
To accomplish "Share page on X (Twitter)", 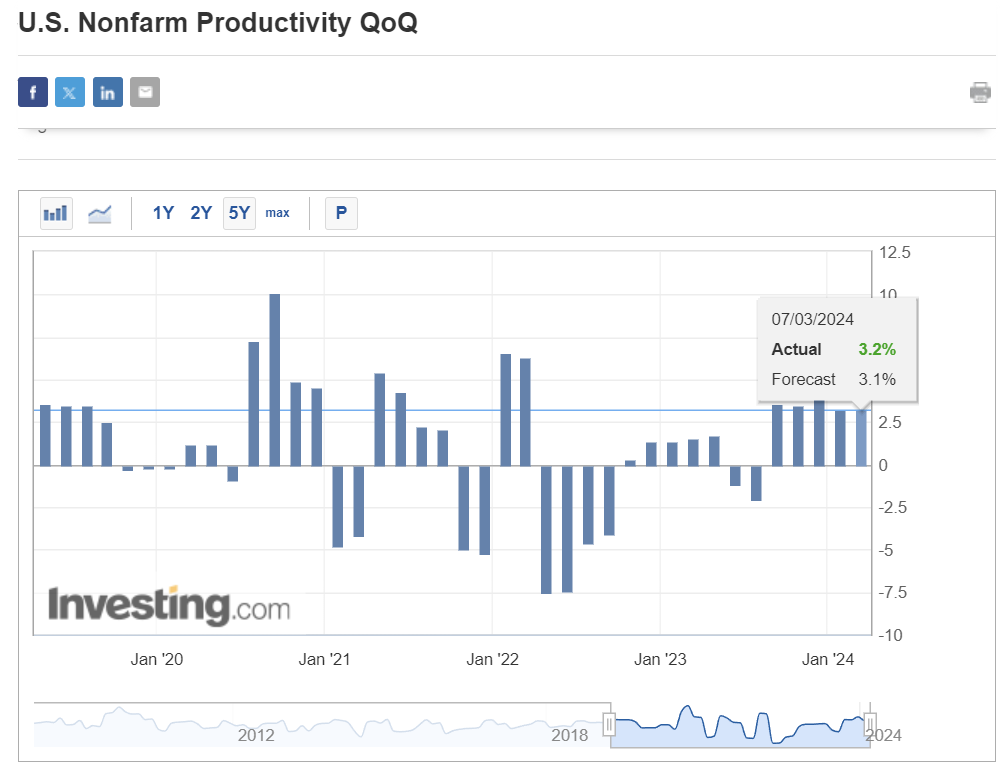I will 70,93.
